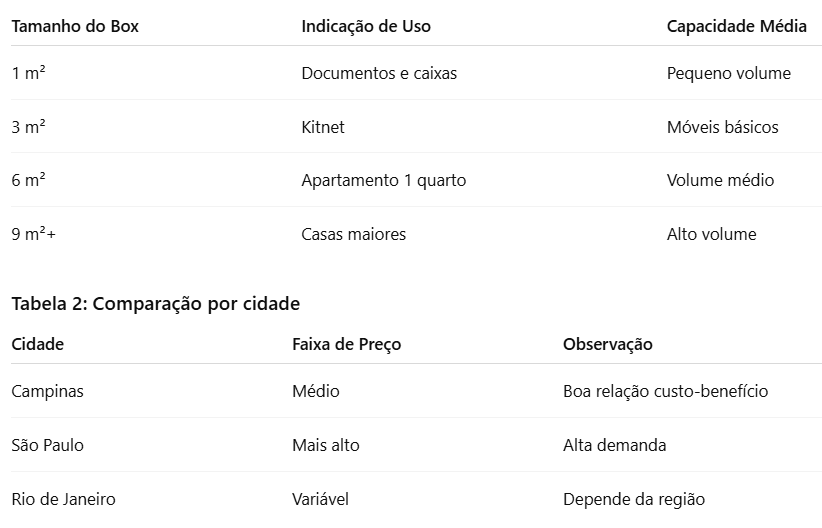The image size is (822, 528).
Task: Select the "Móveis básicos" cell
Action: pos(722,127)
